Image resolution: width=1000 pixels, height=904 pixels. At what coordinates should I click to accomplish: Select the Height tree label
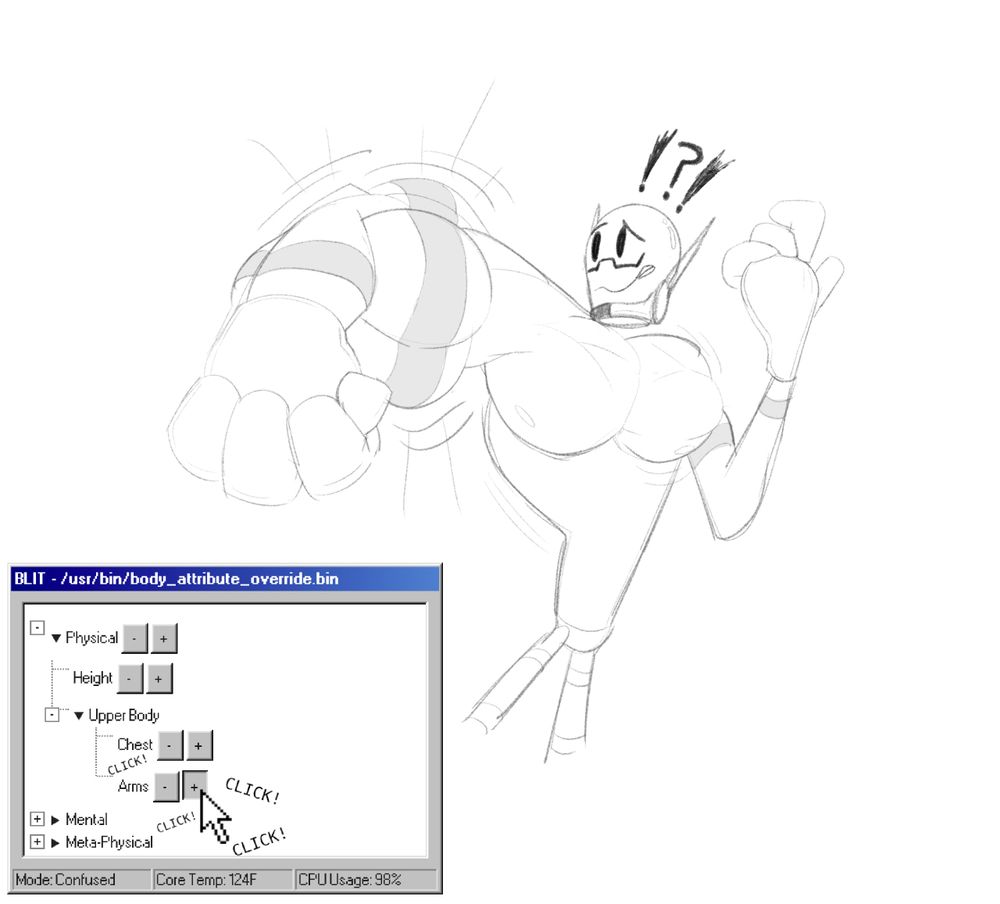(92, 678)
